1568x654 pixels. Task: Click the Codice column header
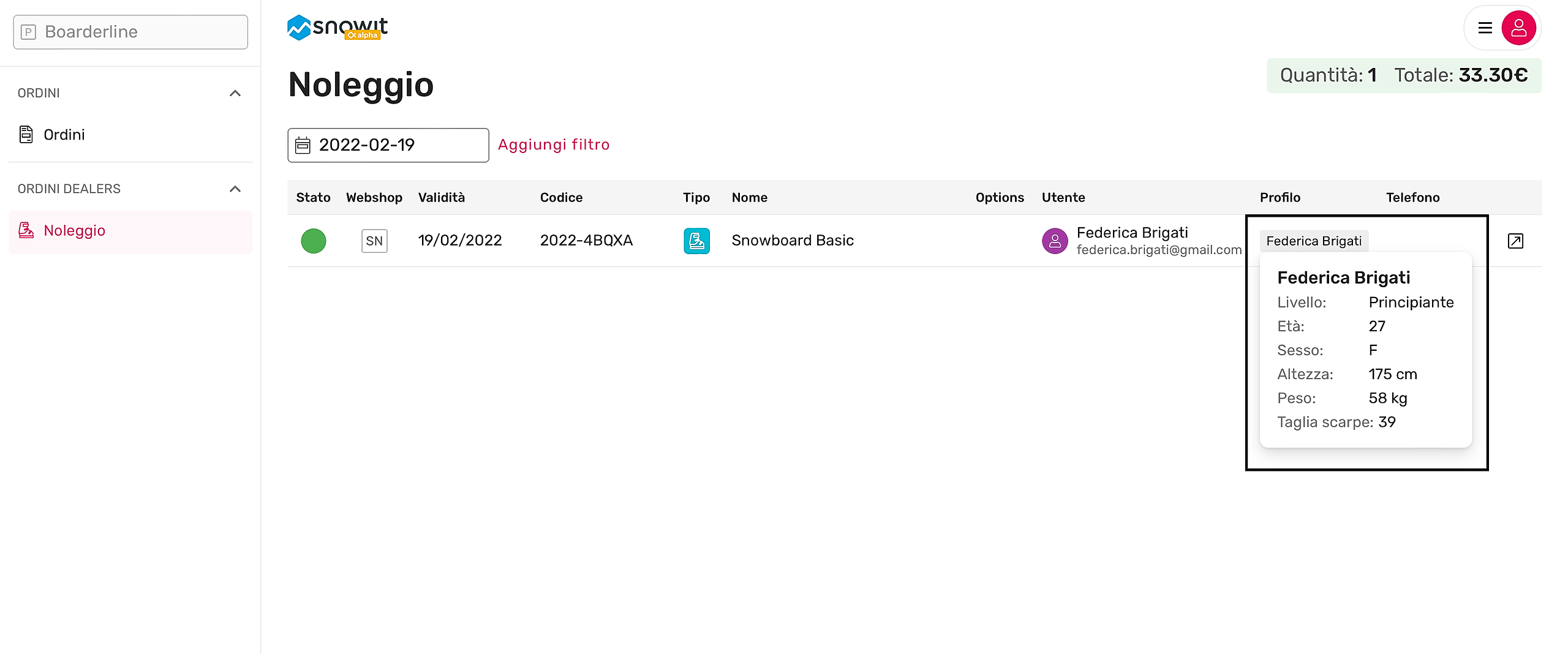pos(561,197)
